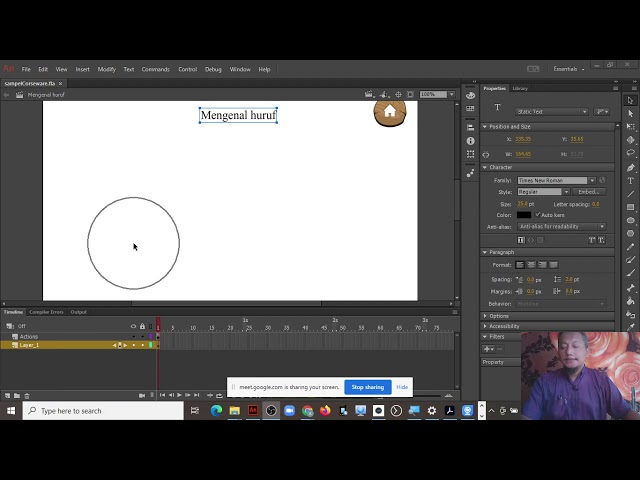The image size is (640, 480).
Task: Open the Insert menu
Action: pyautogui.click(x=82, y=69)
